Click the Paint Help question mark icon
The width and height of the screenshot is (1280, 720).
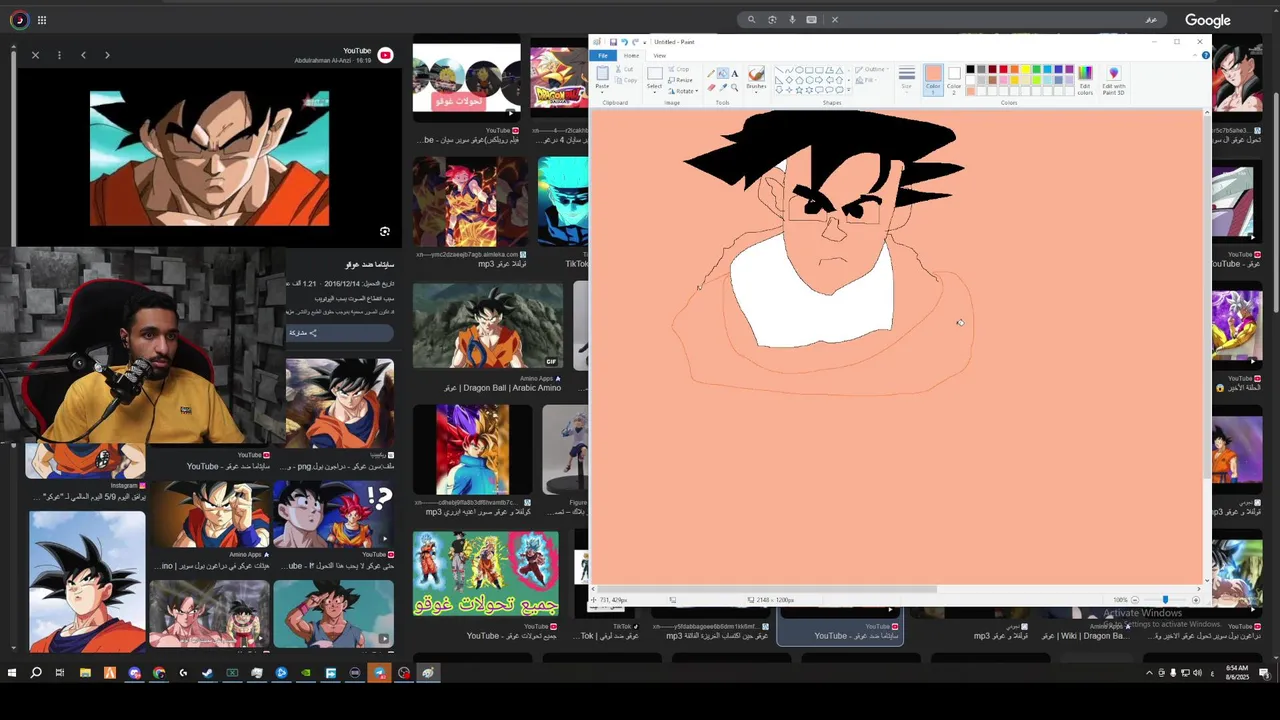coord(1206,55)
